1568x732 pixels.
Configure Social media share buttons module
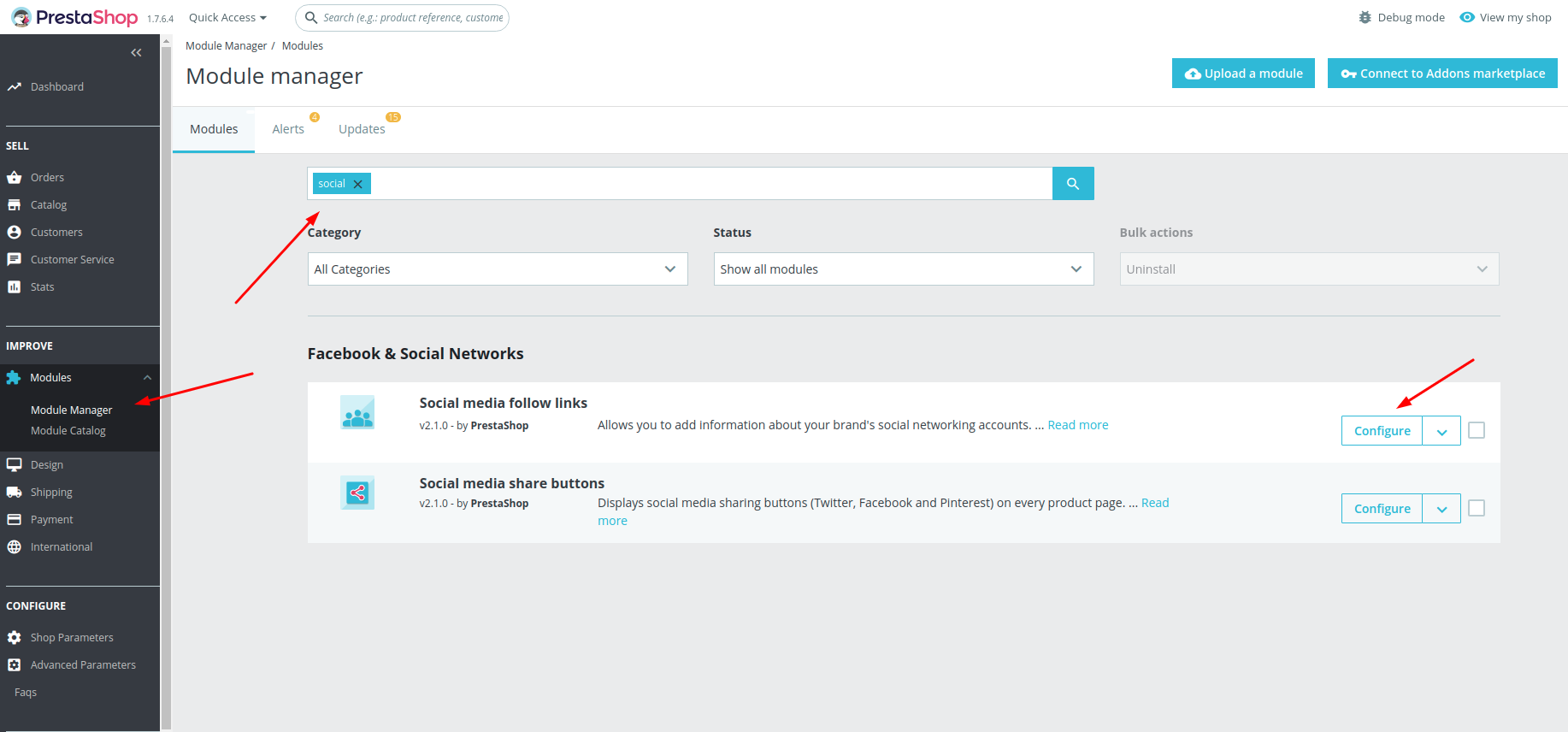[x=1382, y=509]
